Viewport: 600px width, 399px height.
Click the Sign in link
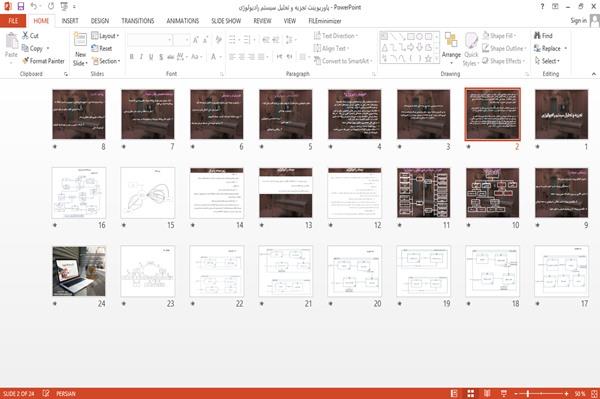(578, 21)
